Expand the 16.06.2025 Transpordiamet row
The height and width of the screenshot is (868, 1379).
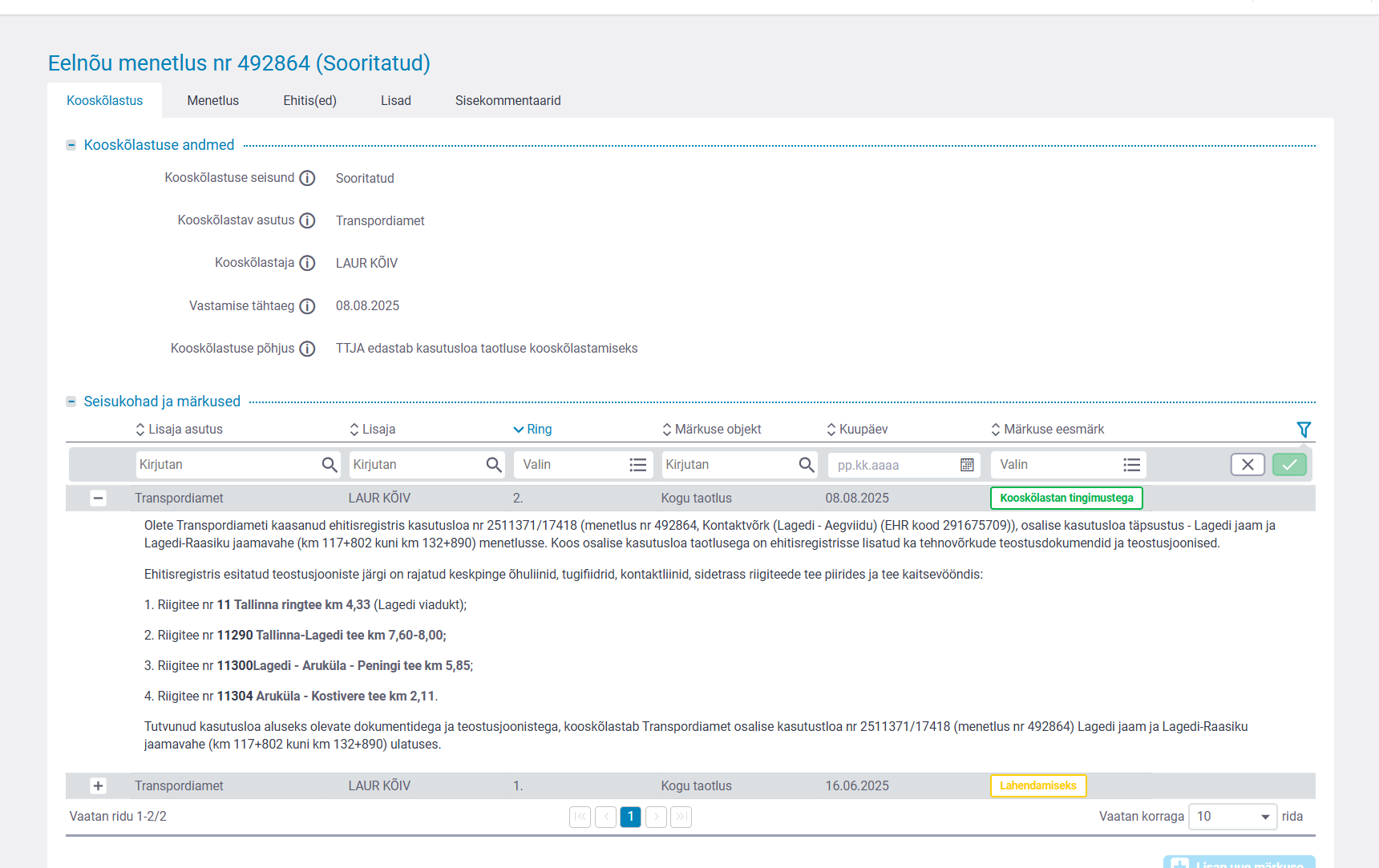(98, 786)
